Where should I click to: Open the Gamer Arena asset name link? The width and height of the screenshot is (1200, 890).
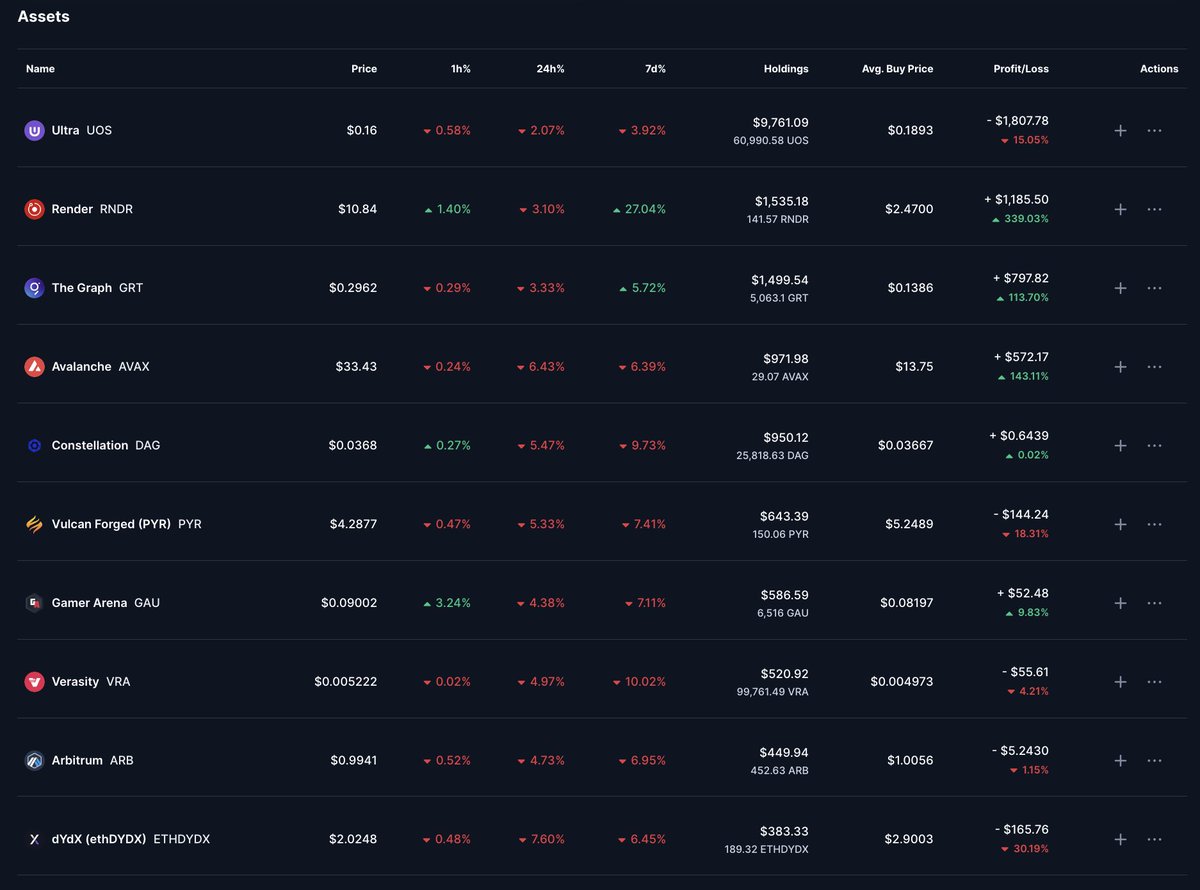pos(89,603)
